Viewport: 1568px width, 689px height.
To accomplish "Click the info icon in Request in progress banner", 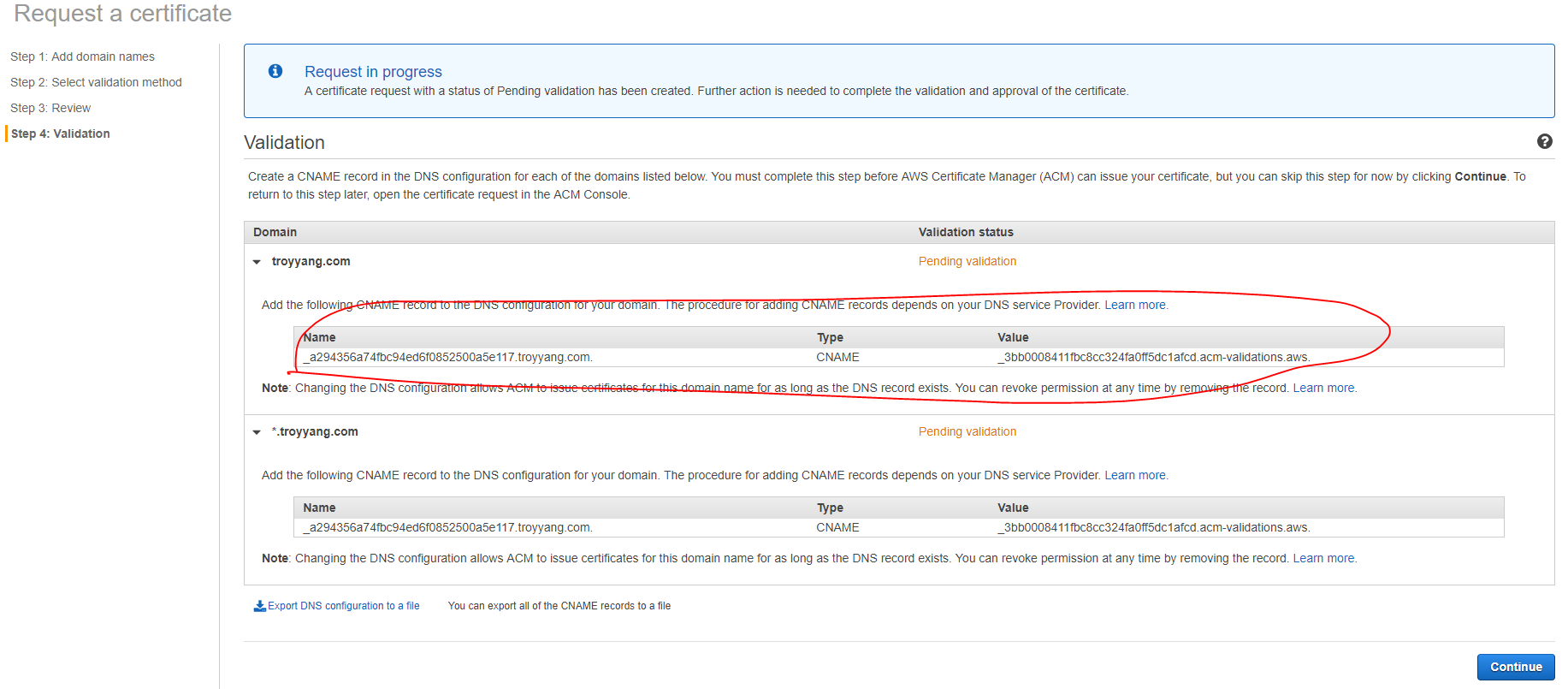I will click(275, 71).
